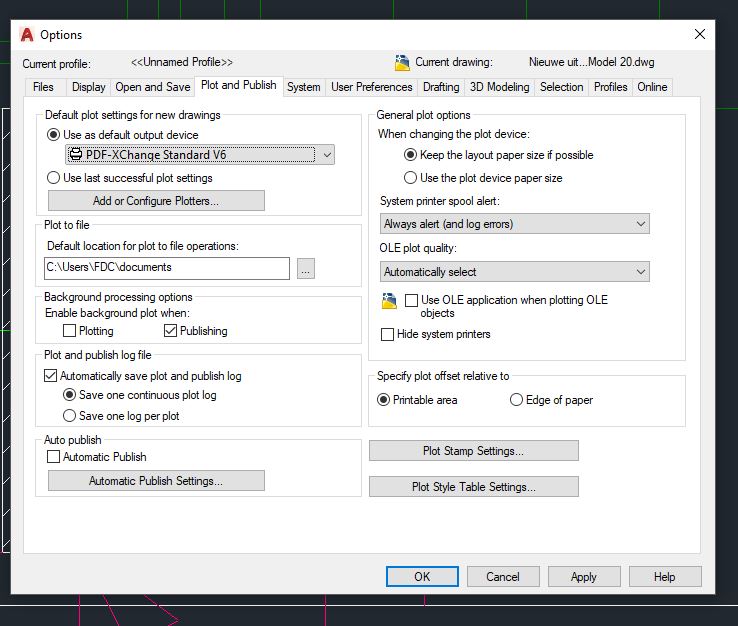Enable the Automatic Publish checkbox
The height and width of the screenshot is (626, 738).
coord(53,457)
